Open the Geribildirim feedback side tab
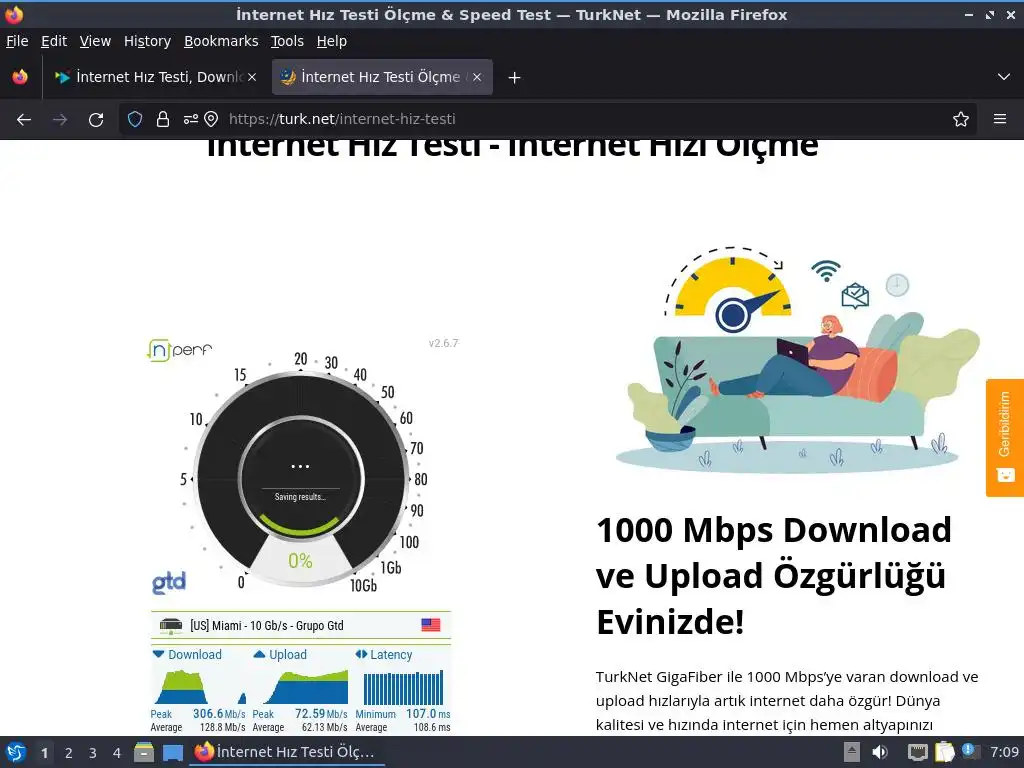 [x=1004, y=438]
